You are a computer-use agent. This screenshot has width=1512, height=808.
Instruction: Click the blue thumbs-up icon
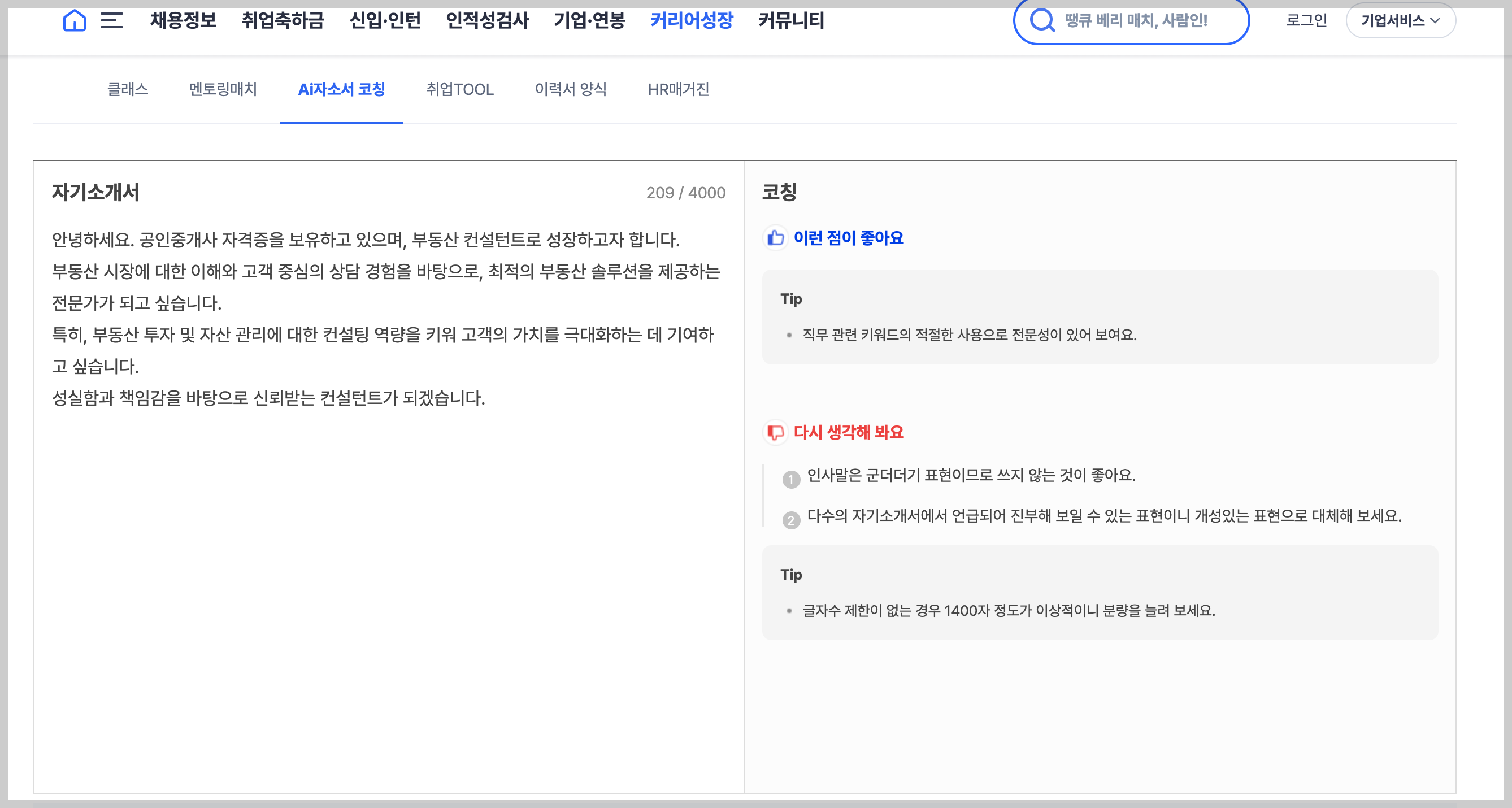(x=775, y=238)
